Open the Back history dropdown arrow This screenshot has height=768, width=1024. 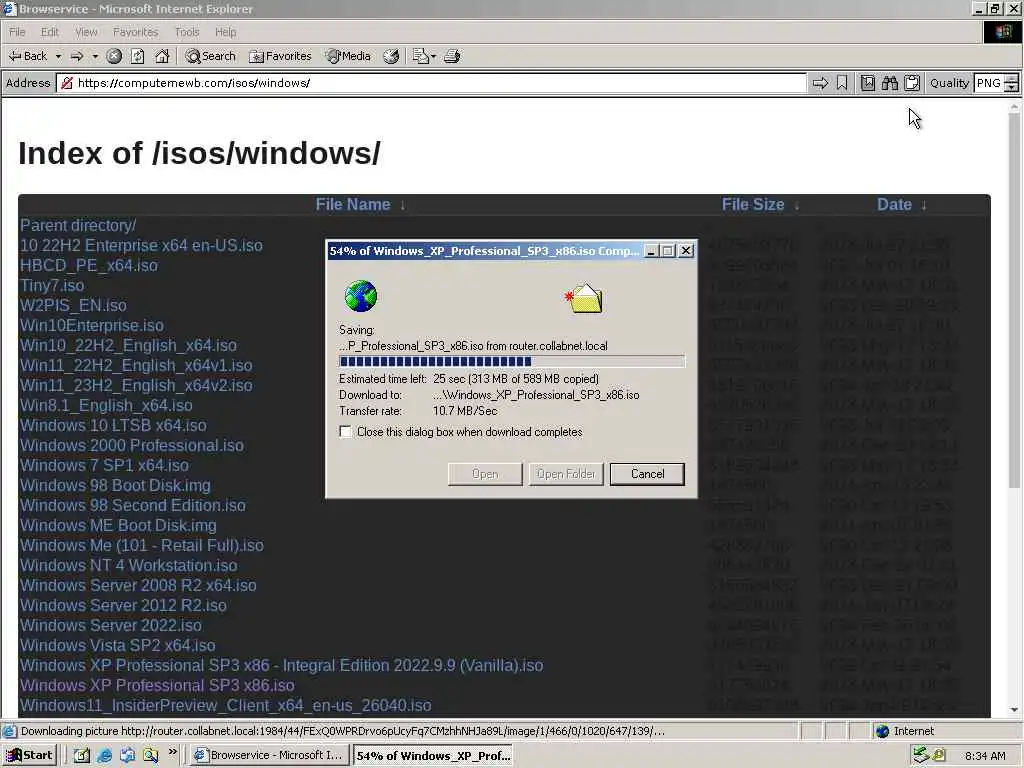click(x=58, y=56)
